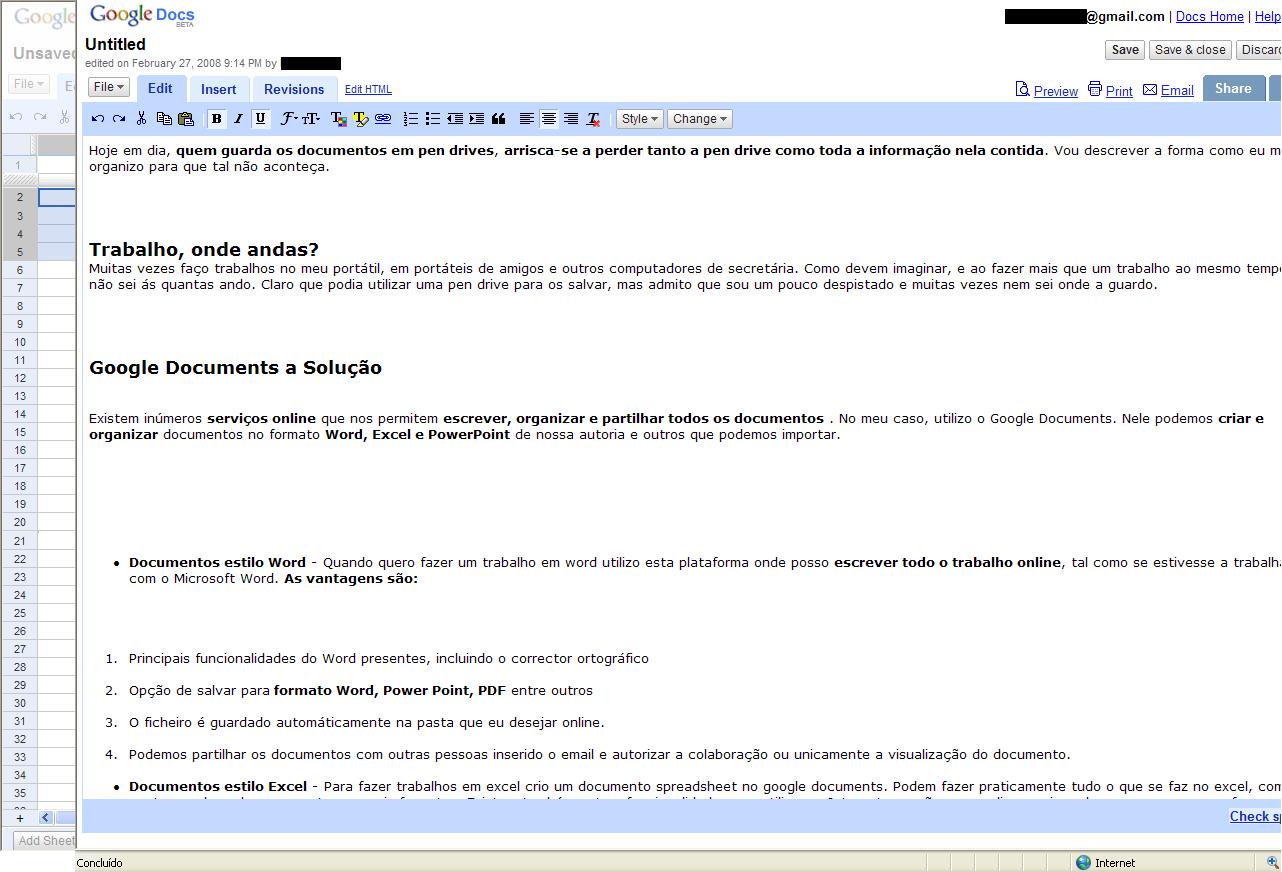Image resolution: width=1282 pixels, height=872 pixels.
Task: Open the Edit HTML view
Action: pyautogui.click(x=368, y=89)
